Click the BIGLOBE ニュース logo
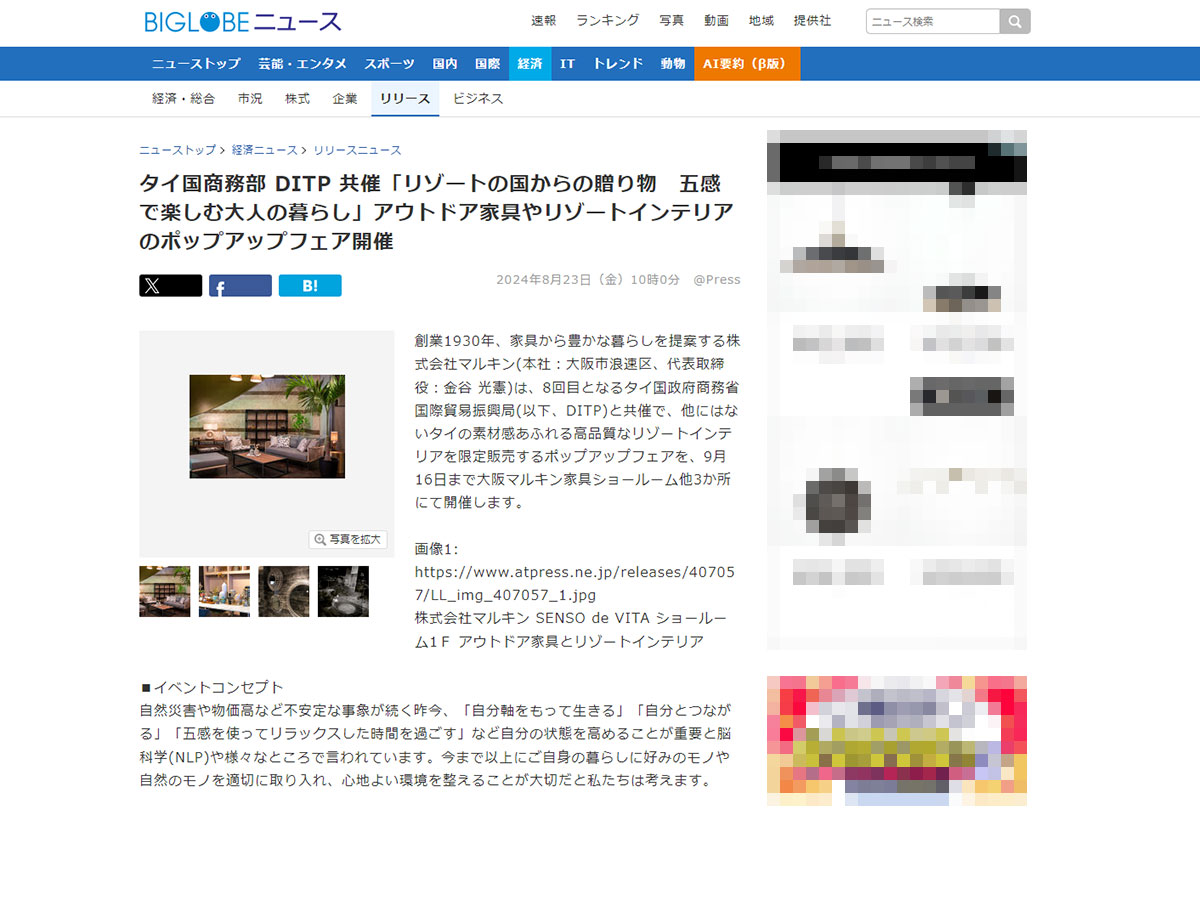Screen dimensions: 1200x900 pos(243,21)
